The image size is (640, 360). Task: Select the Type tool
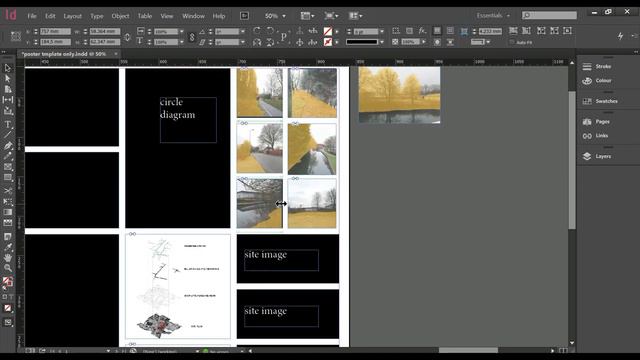tap(7, 124)
